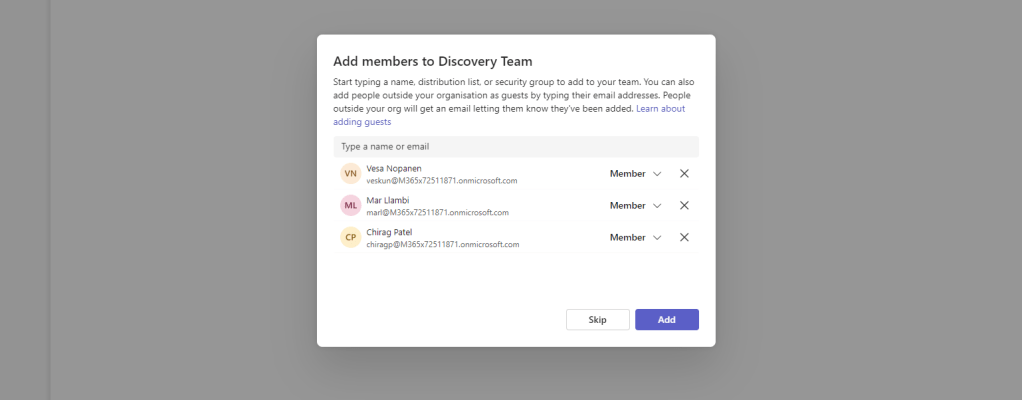
Task: Click the CP avatar for Chirag Patel
Action: point(350,238)
